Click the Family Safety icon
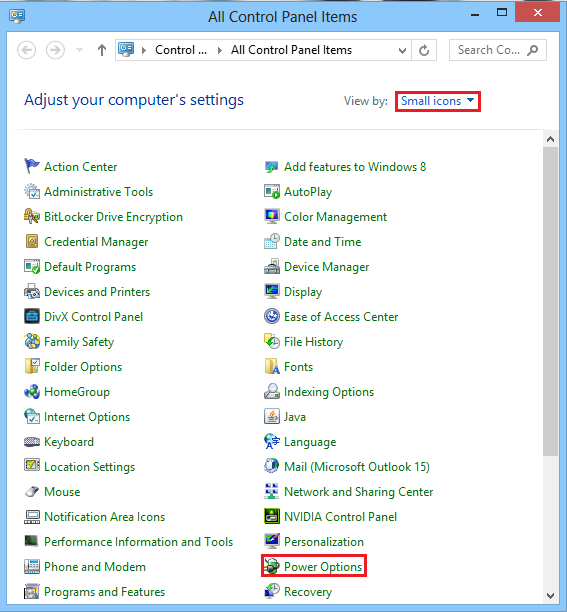 pos(32,341)
